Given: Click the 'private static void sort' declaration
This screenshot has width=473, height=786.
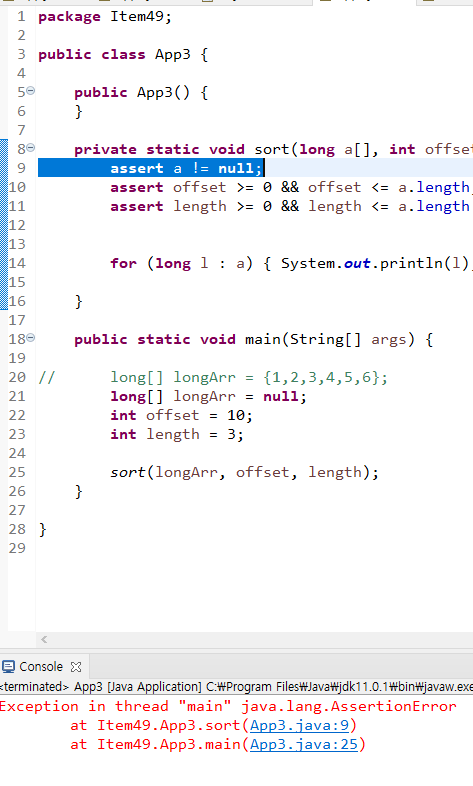Looking at the screenshot, I should tap(273, 149).
